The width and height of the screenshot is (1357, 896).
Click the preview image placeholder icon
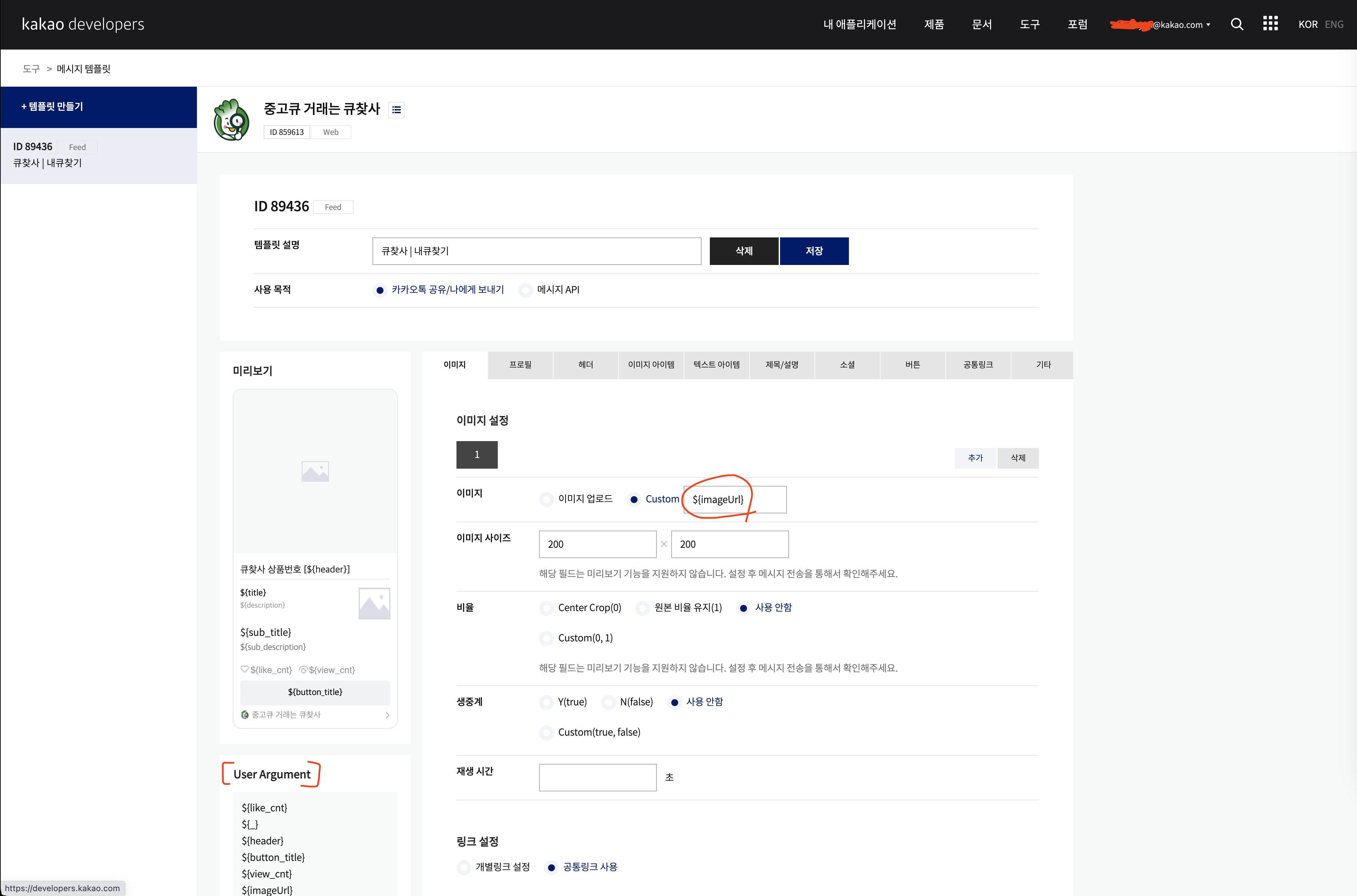315,471
